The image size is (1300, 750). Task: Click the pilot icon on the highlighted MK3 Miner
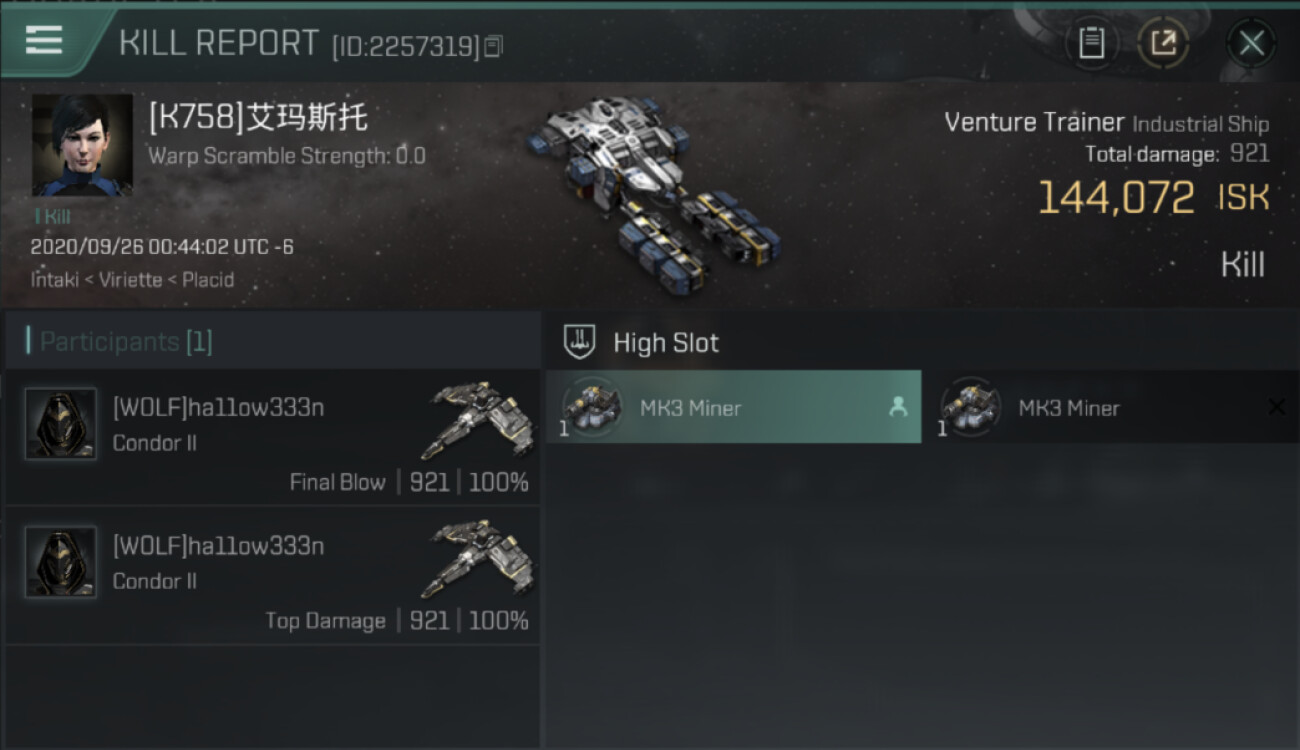(x=897, y=407)
